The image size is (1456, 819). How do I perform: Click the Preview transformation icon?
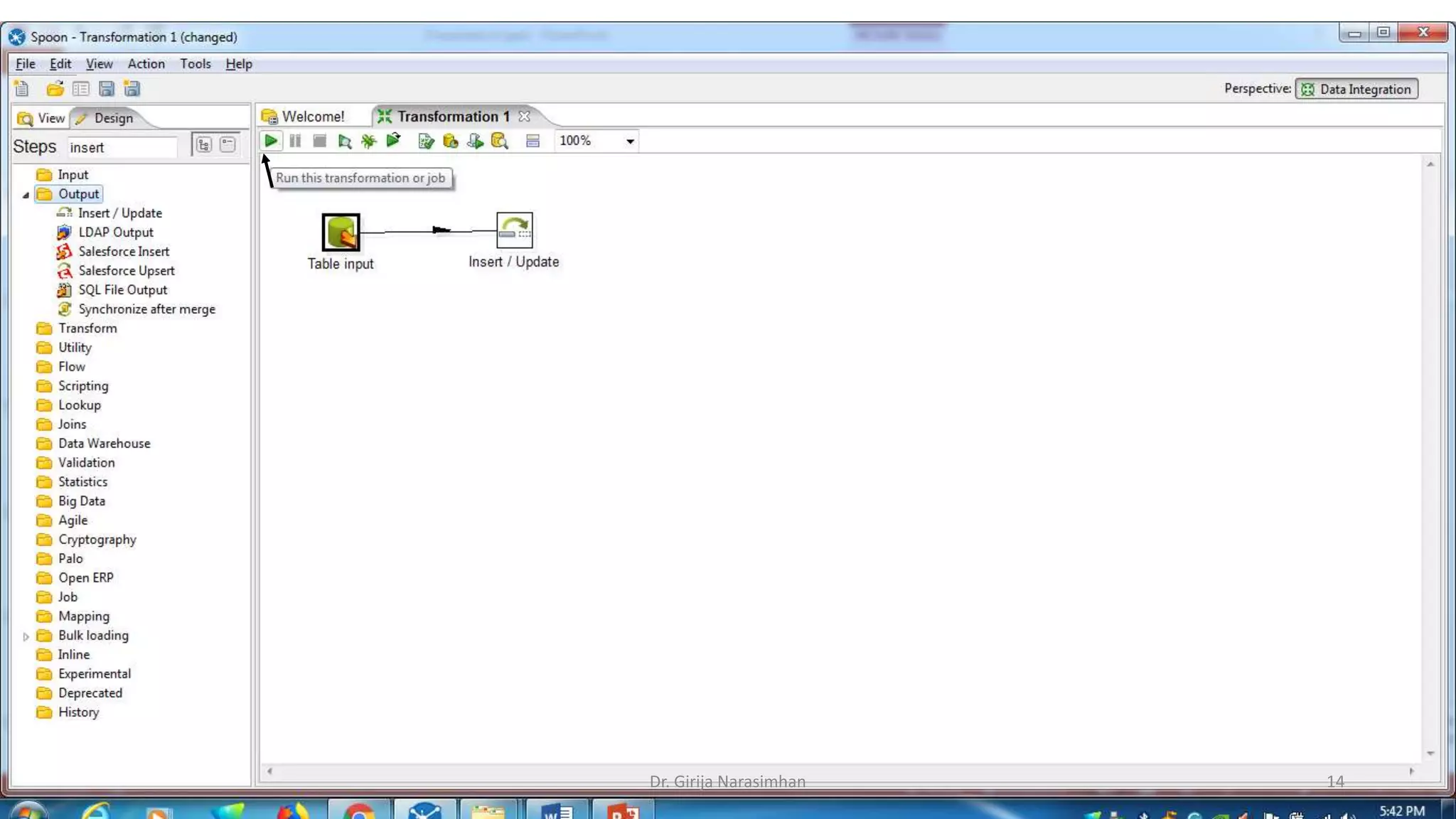point(345,141)
